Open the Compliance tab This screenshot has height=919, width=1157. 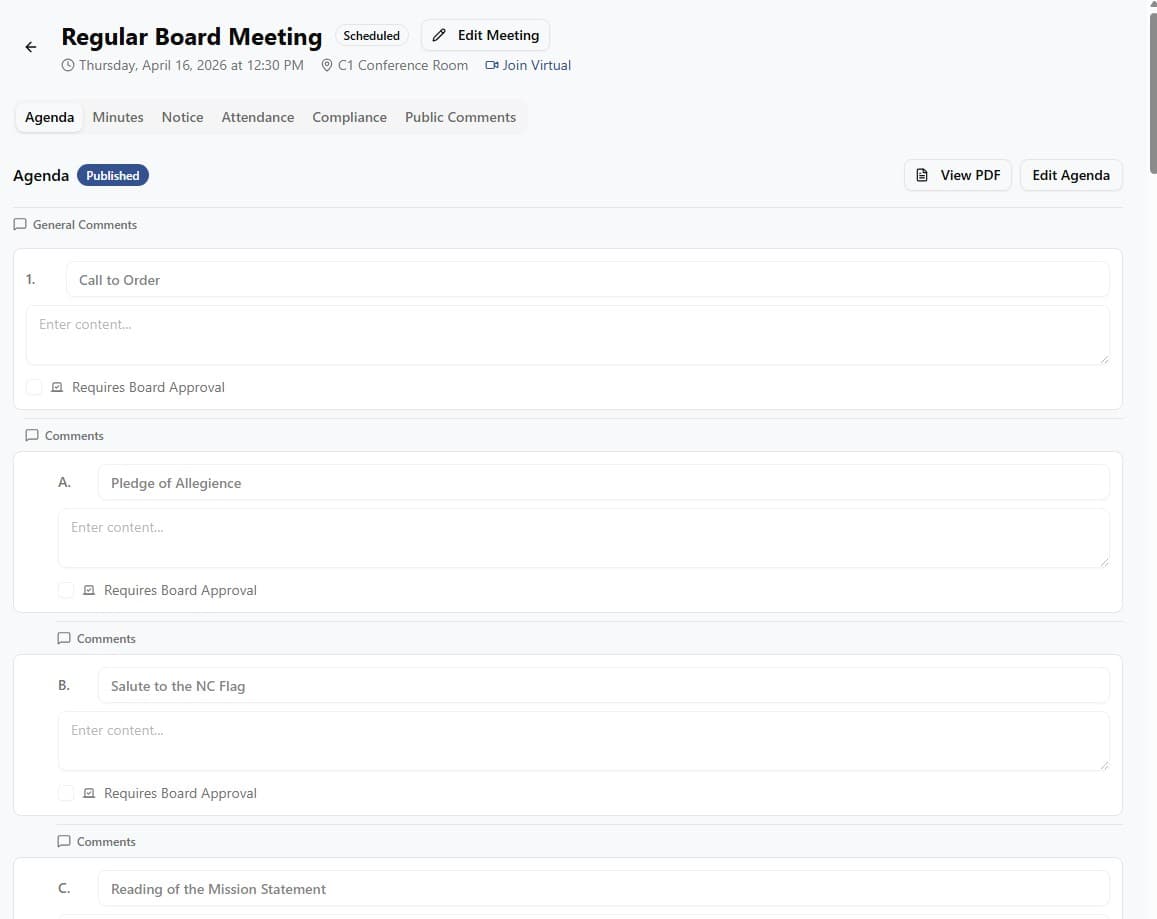click(349, 117)
